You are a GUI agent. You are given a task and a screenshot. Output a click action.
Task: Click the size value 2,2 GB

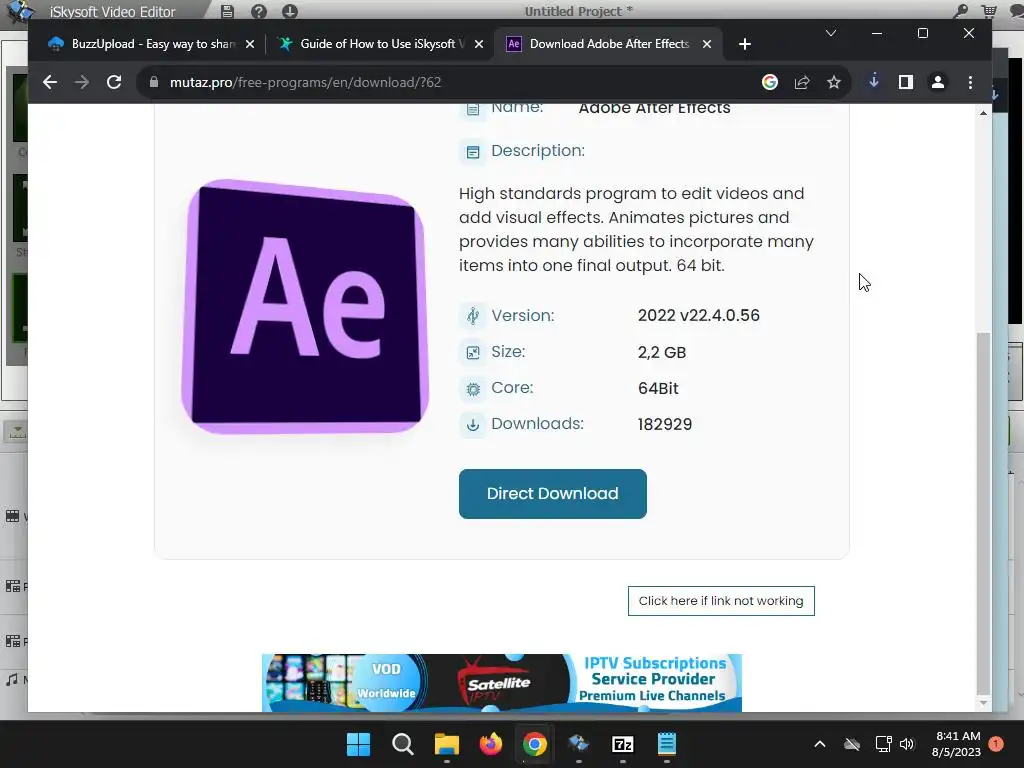[662, 353]
